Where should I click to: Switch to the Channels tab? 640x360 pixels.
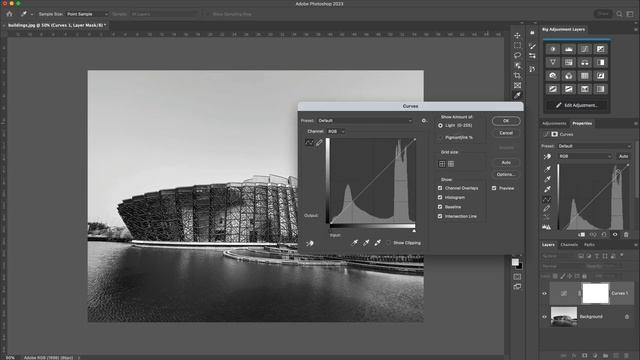click(x=569, y=244)
